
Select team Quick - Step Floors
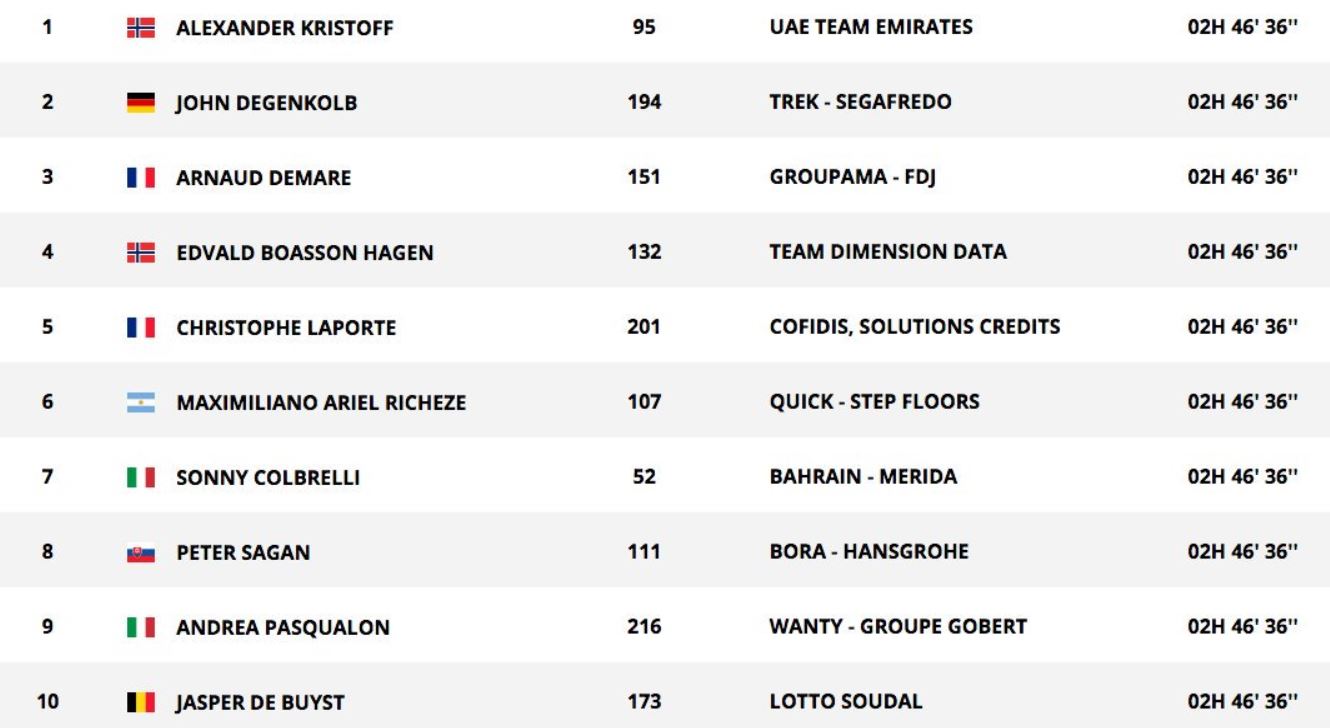(x=874, y=402)
